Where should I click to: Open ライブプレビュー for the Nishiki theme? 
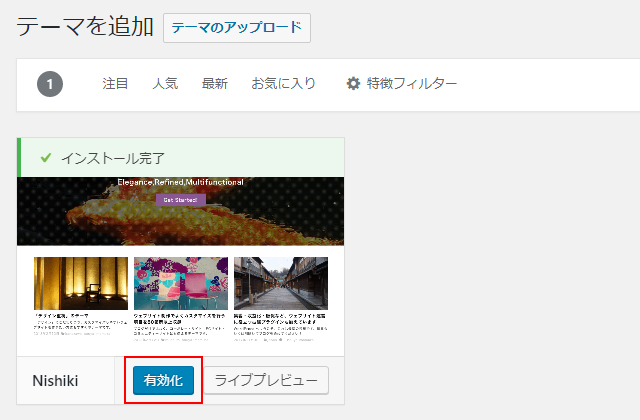pos(266,380)
